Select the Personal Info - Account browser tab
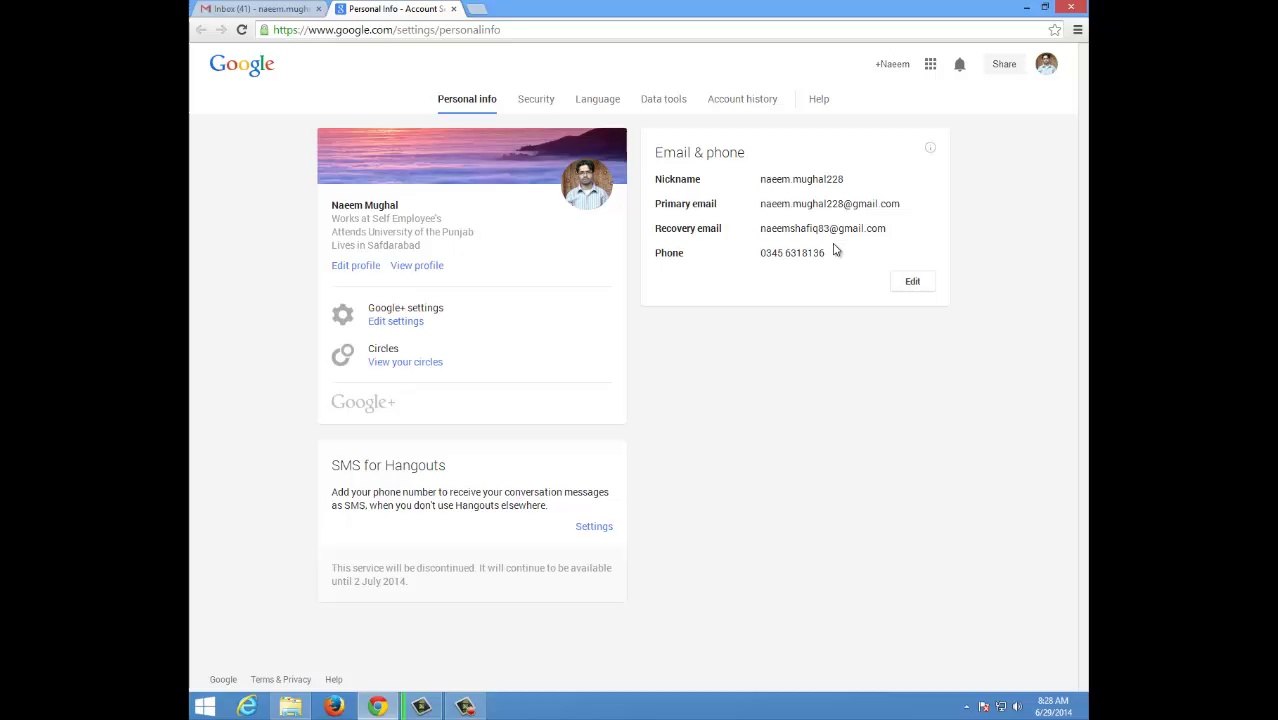 [x=396, y=9]
